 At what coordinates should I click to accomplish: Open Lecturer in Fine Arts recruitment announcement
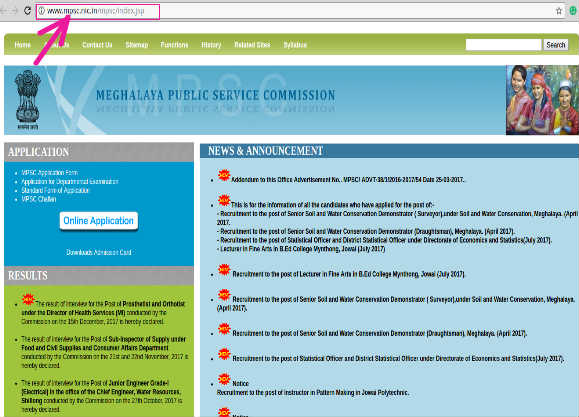(x=349, y=274)
